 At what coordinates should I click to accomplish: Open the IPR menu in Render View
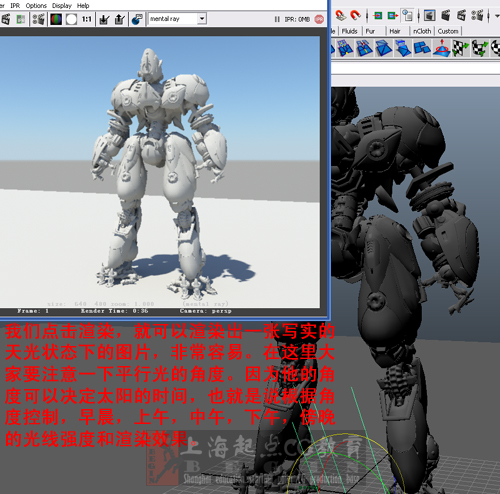click(15, 6)
